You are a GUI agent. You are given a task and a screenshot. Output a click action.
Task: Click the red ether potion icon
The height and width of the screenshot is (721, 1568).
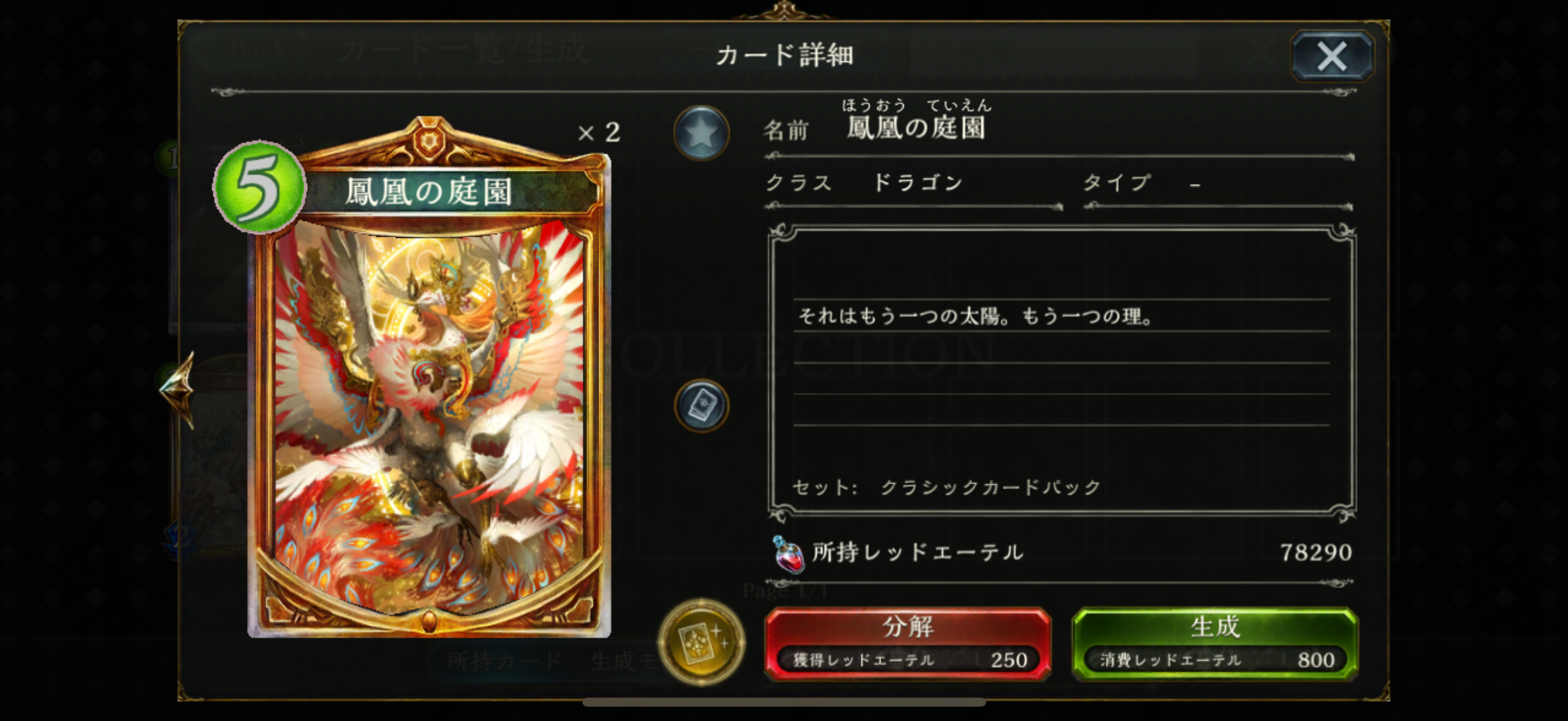click(788, 553)
